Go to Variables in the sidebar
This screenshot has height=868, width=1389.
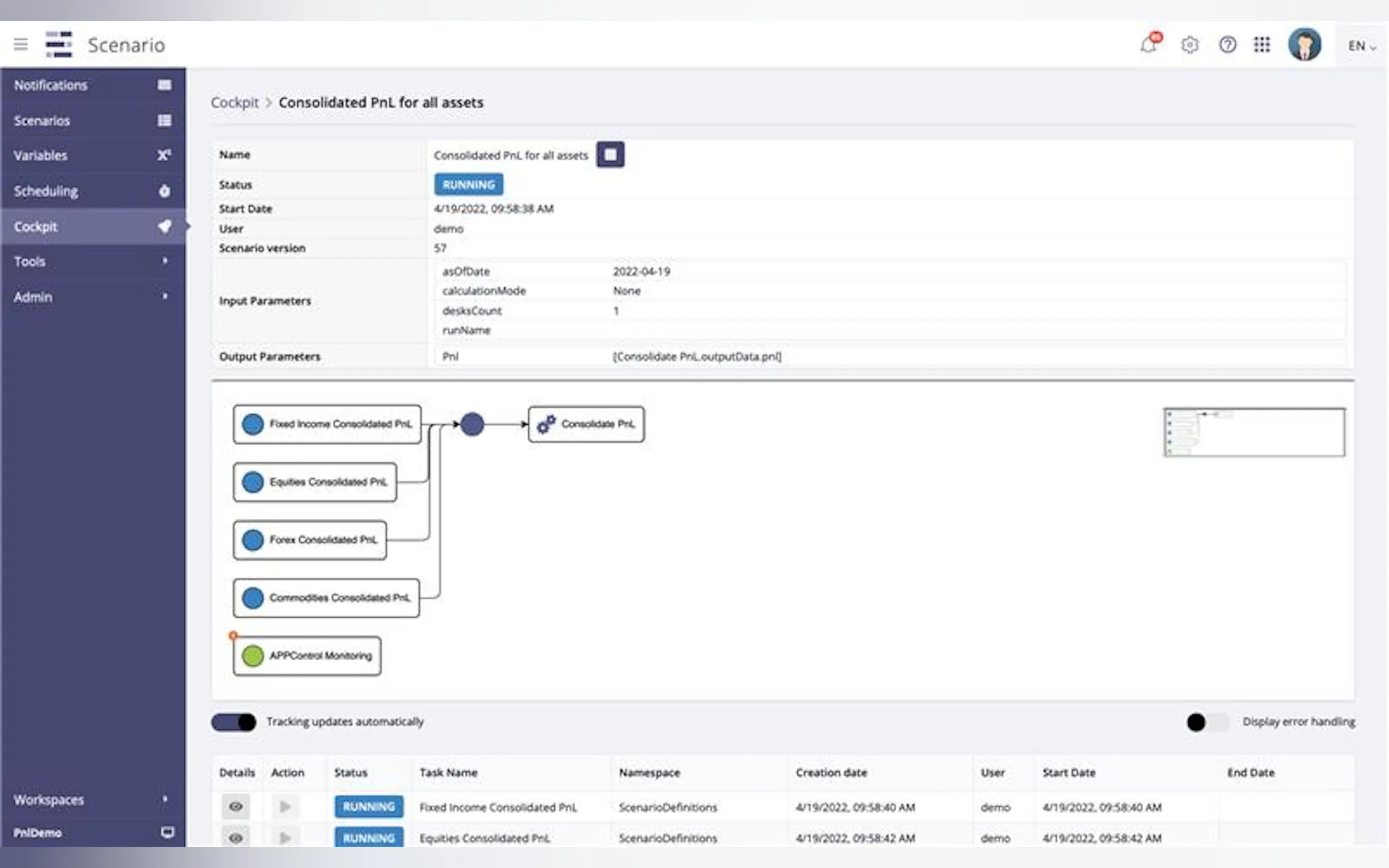92,156
